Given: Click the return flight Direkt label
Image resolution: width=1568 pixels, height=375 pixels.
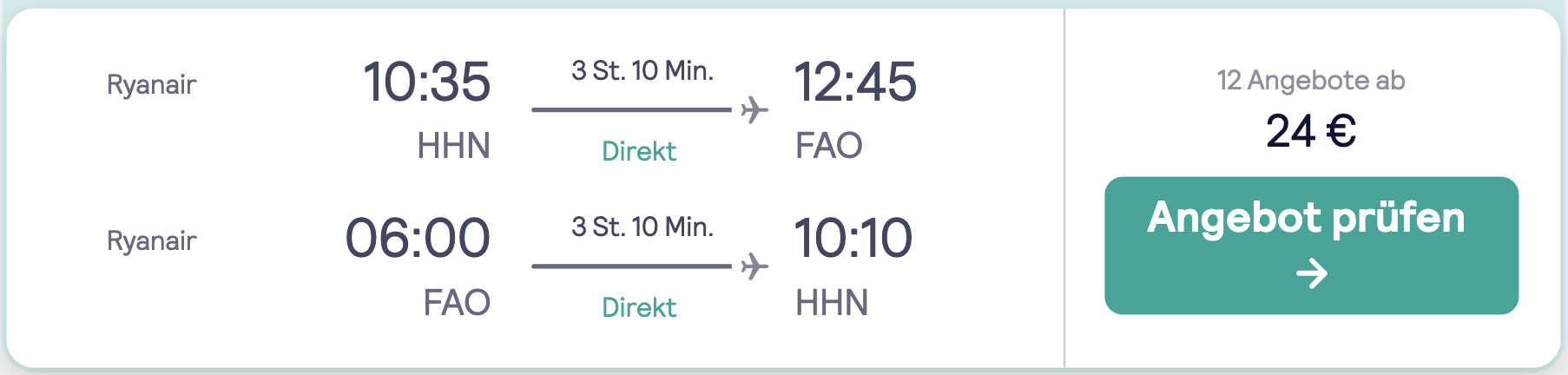Looking at the screenshot, I should click(x=639, y=307).
